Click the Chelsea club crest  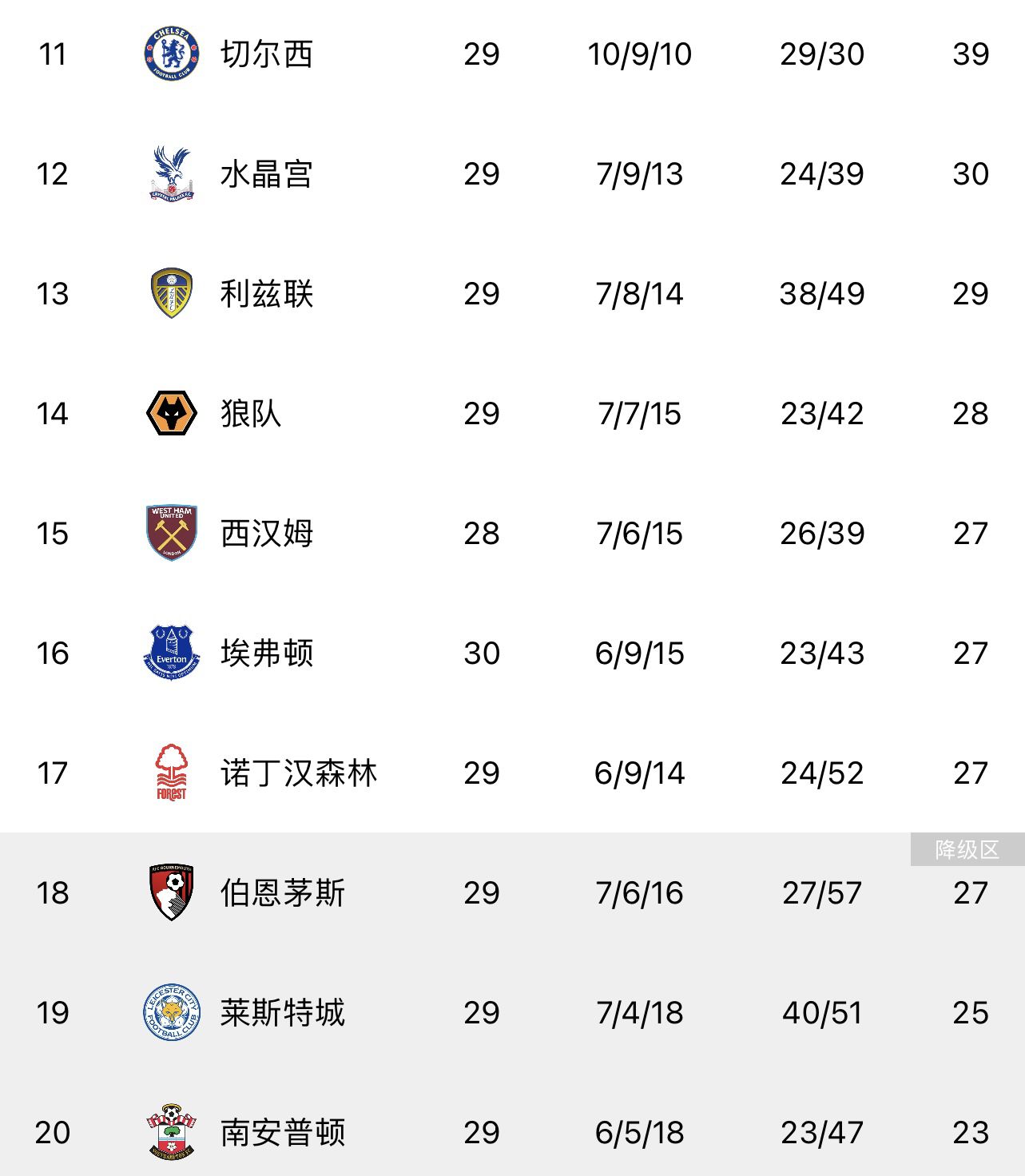pyautogui.click(x=171, y=54)
